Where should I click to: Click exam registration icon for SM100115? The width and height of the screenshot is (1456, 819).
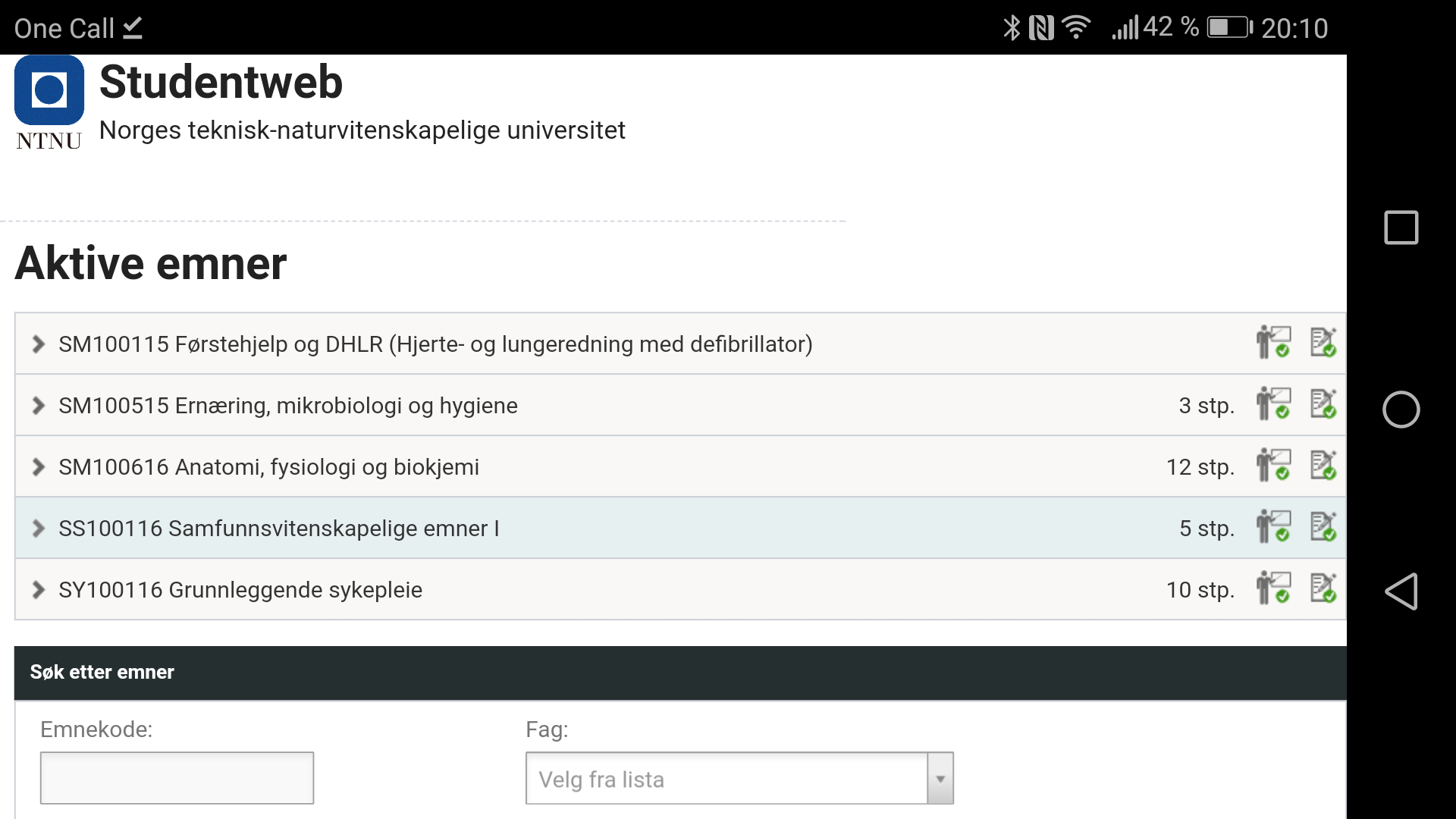[1323, 343]
